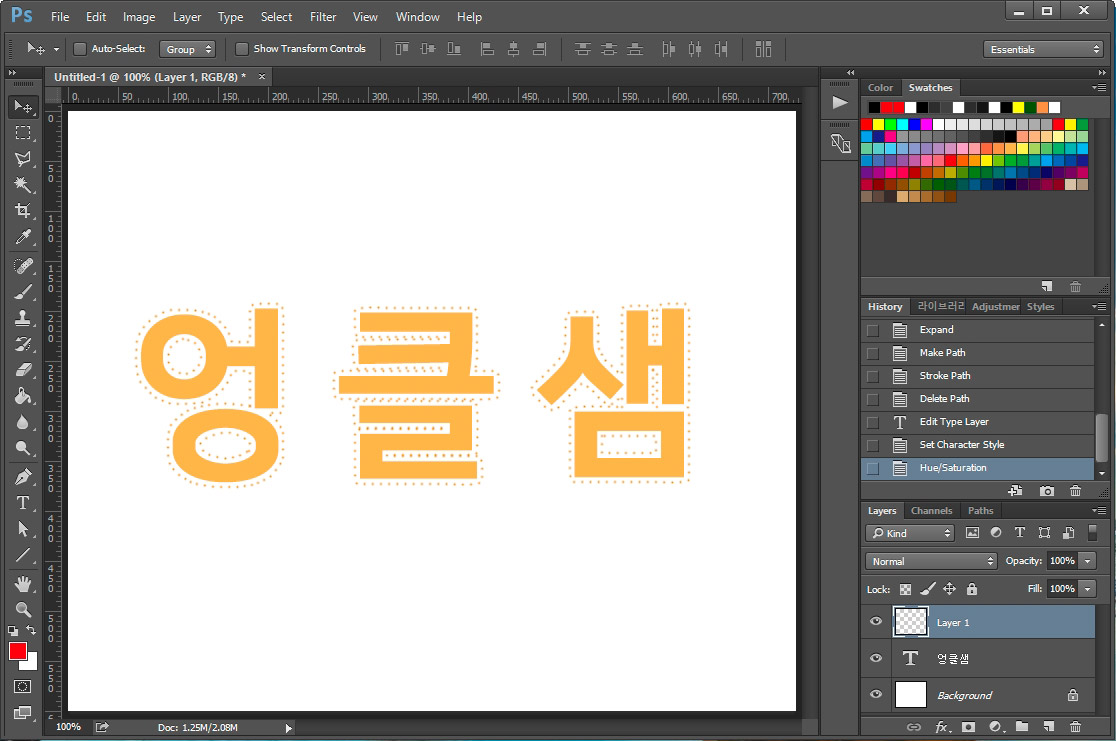
Task: Open the Normal blend mode dropdown
Action: click(930, 561)
